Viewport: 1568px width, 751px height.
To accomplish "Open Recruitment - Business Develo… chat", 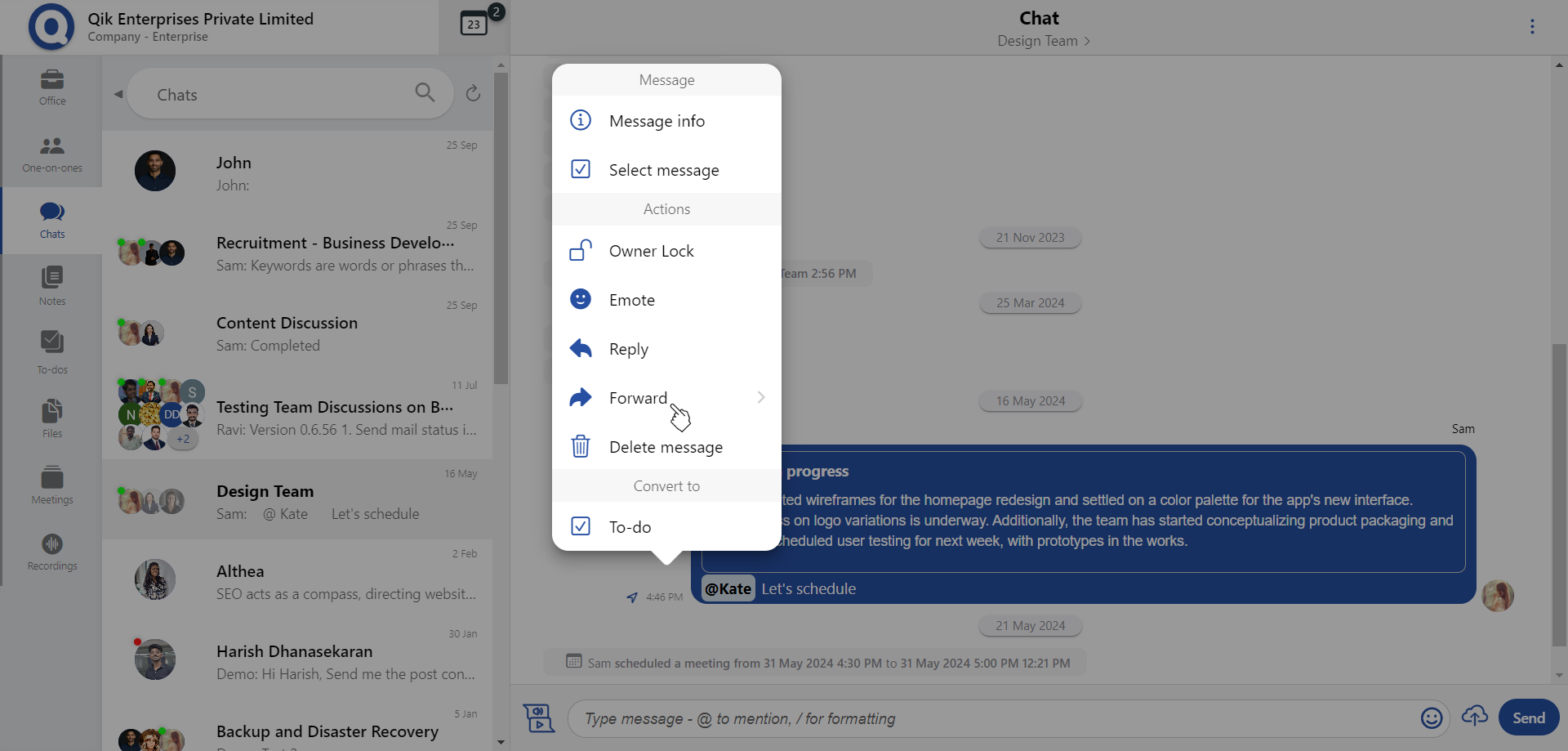I will pos(297,251).
